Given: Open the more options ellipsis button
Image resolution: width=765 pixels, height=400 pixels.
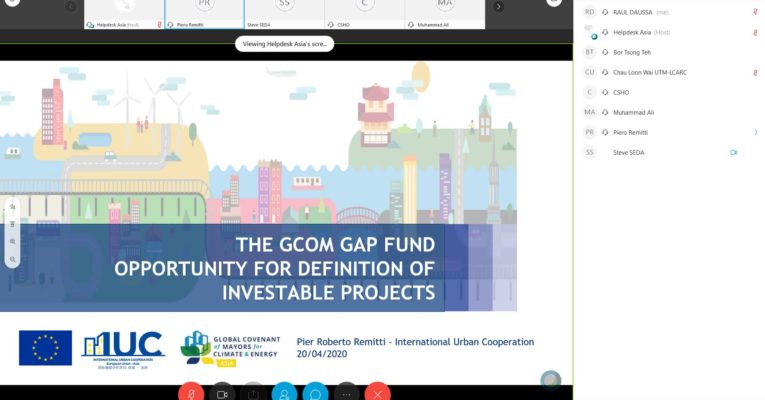Looking at the screenshot, I should pyautogui.click(x=346, y=393).
